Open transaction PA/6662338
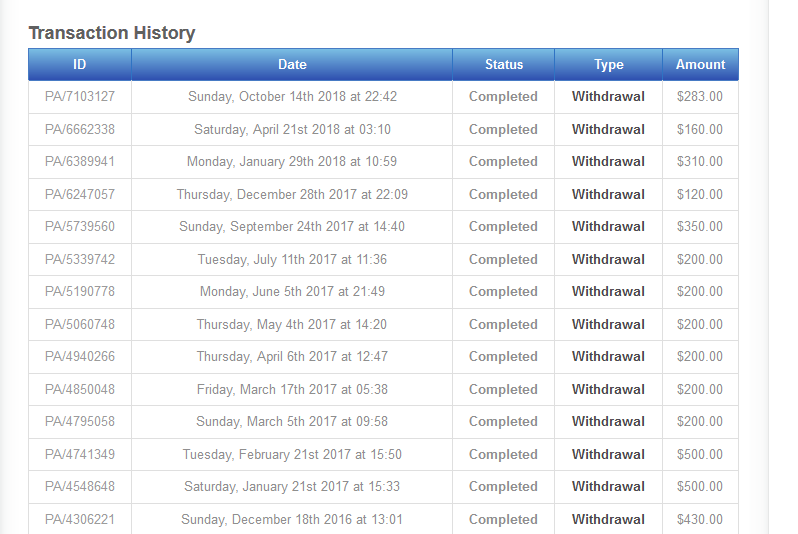The image size is (798, 534). click(80, 129)
